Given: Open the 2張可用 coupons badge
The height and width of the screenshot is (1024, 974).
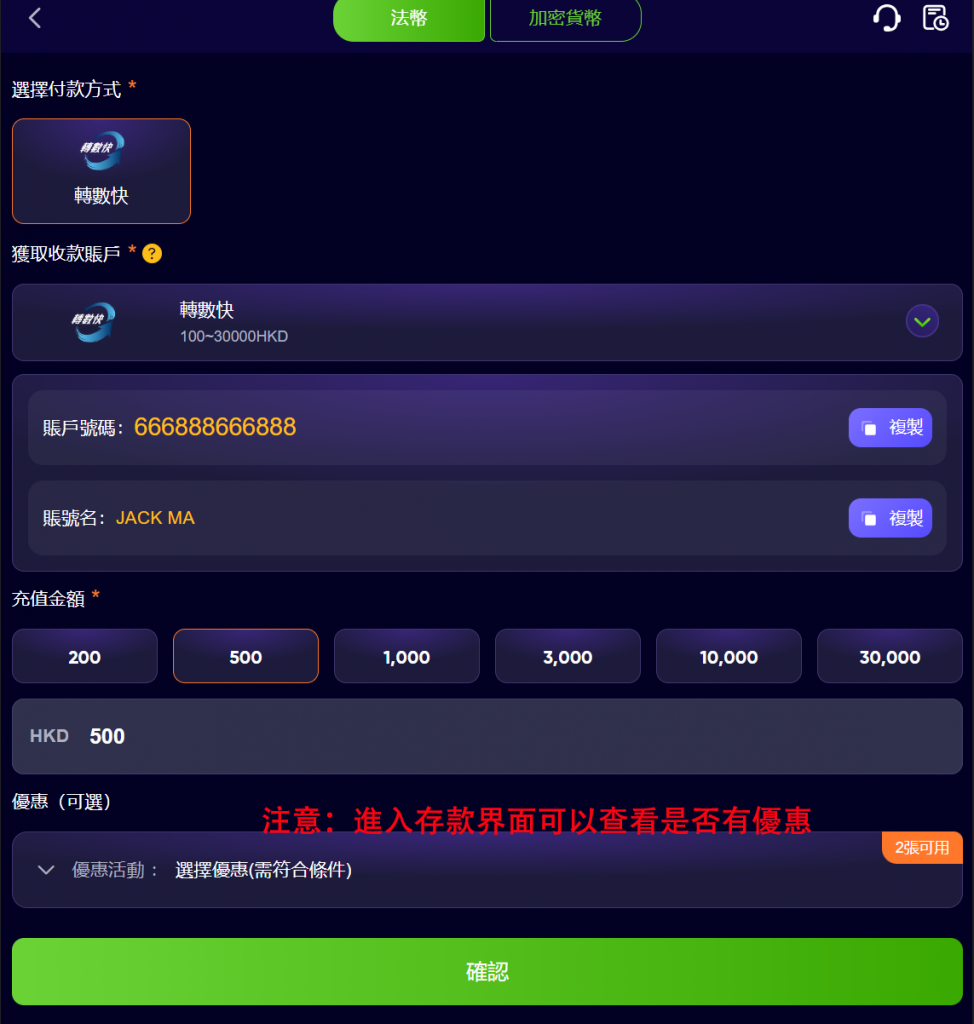Looking at the screenshot, I should click(922, 848).
